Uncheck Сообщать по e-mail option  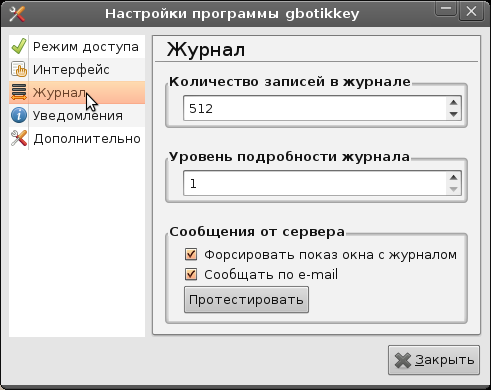(x=191, y=274)
